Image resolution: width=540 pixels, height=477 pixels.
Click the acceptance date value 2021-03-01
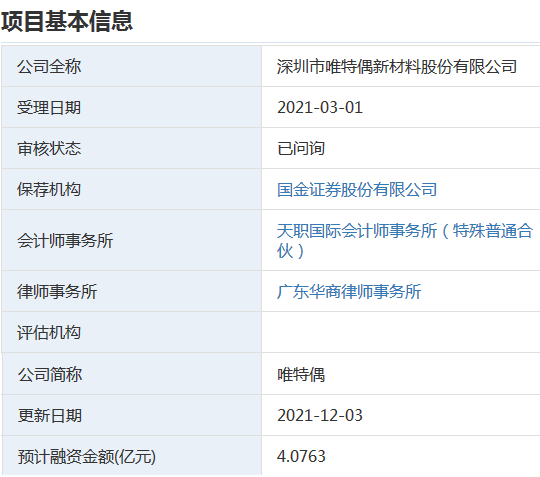point(320,107)
